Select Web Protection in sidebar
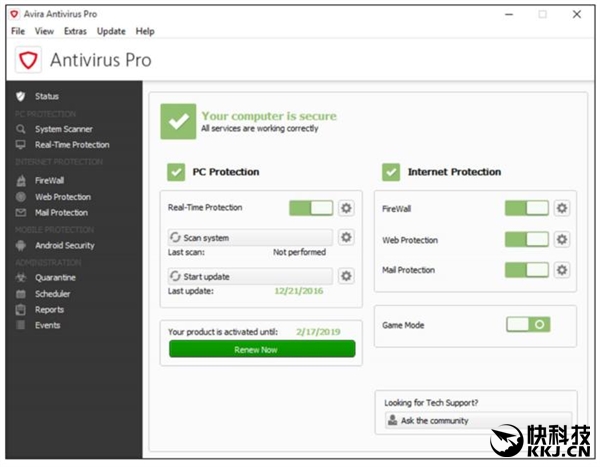 [x=63, y=197]
